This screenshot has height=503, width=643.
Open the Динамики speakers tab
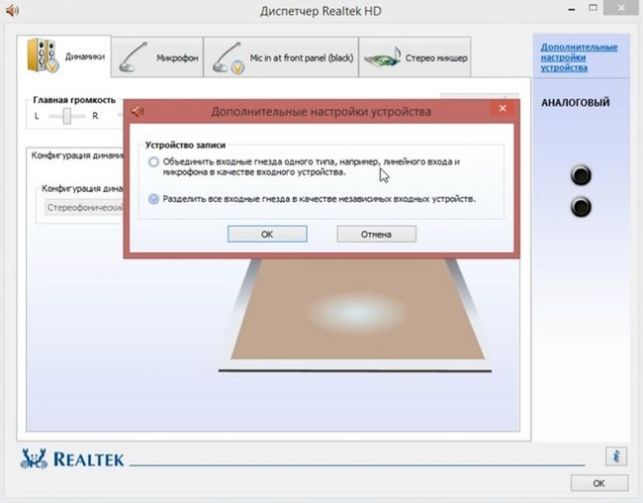coord(64,57)
